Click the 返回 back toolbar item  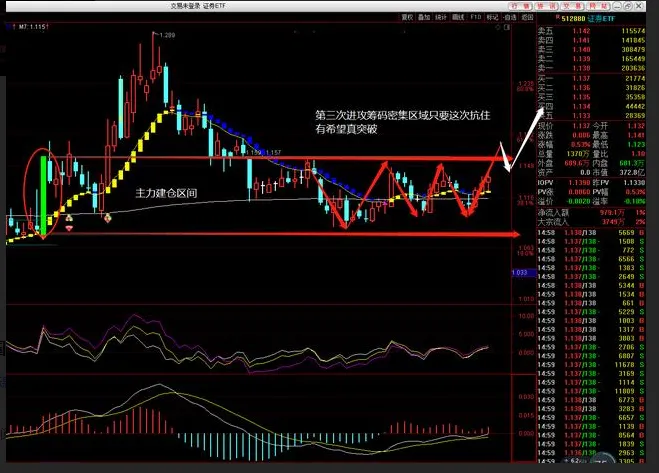527,17
